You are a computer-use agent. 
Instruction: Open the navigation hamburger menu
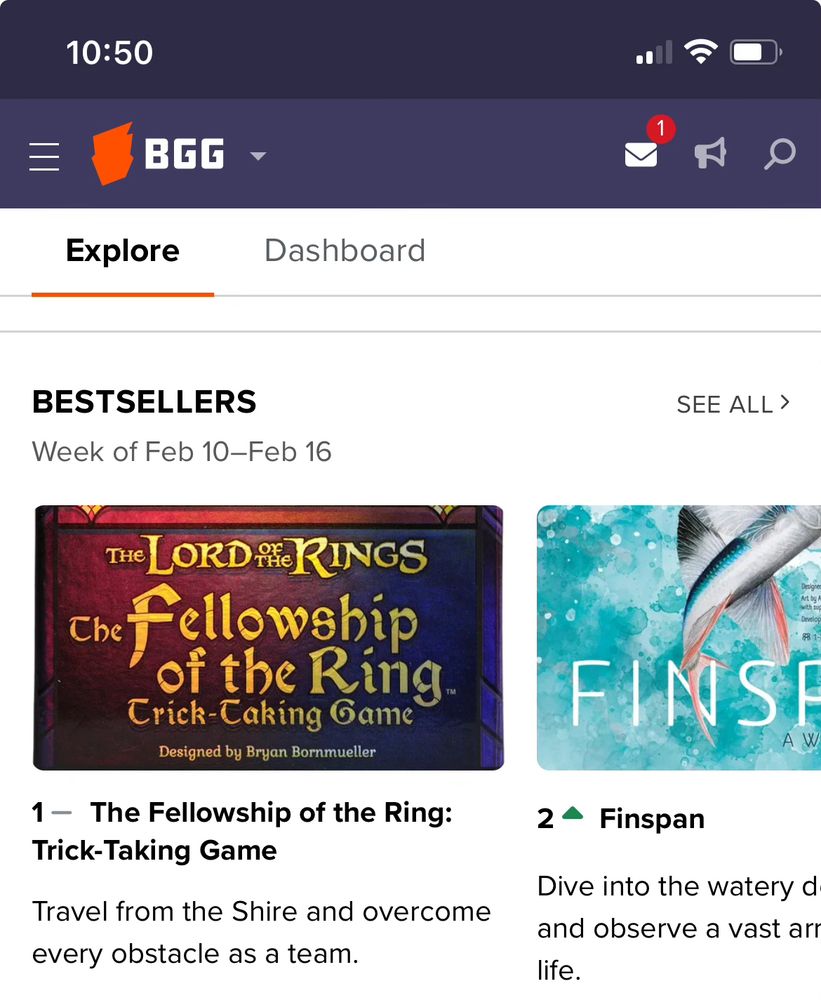pos(44,155)
